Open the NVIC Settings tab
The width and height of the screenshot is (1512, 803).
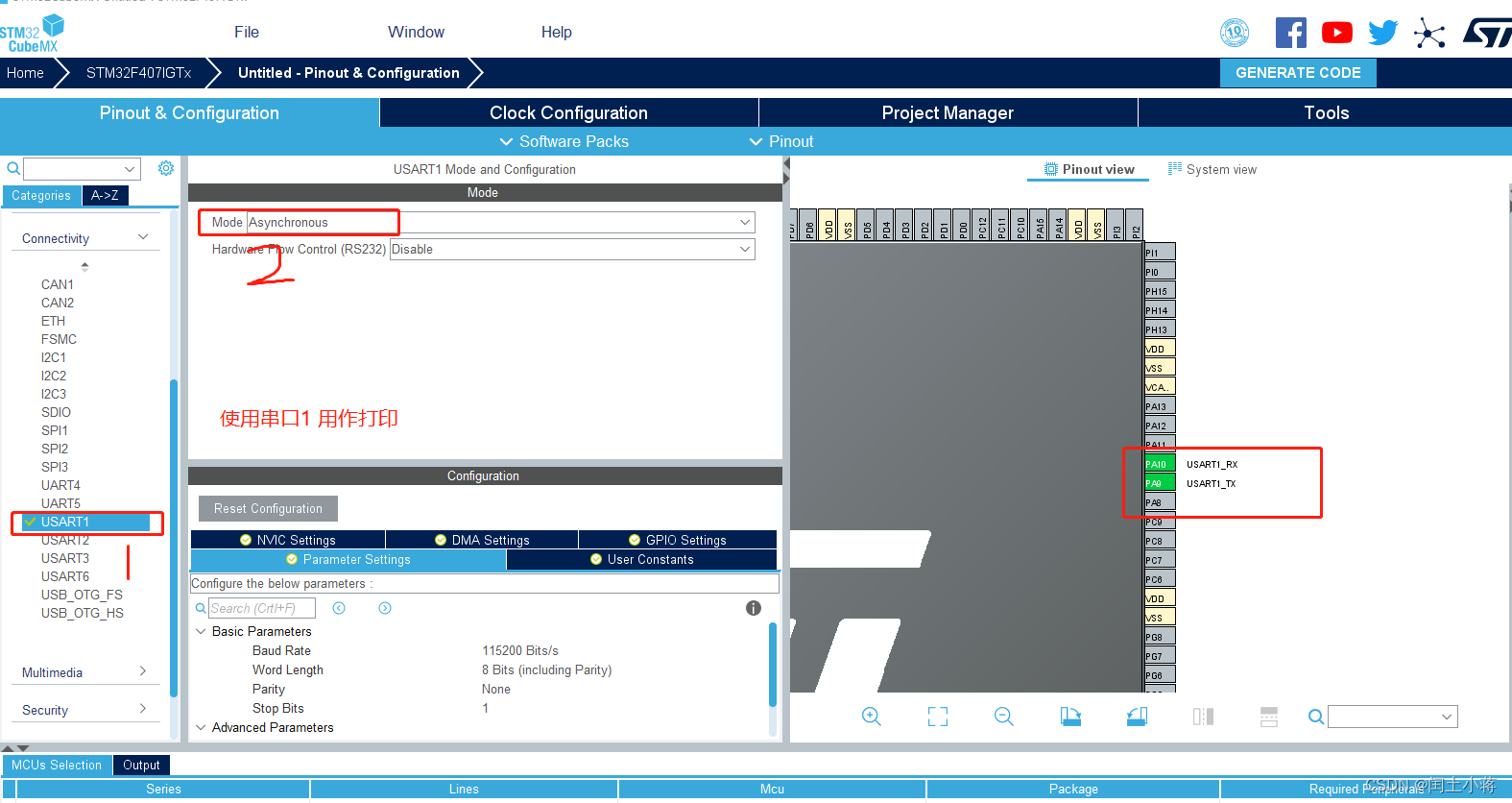(x=288, y=540)
